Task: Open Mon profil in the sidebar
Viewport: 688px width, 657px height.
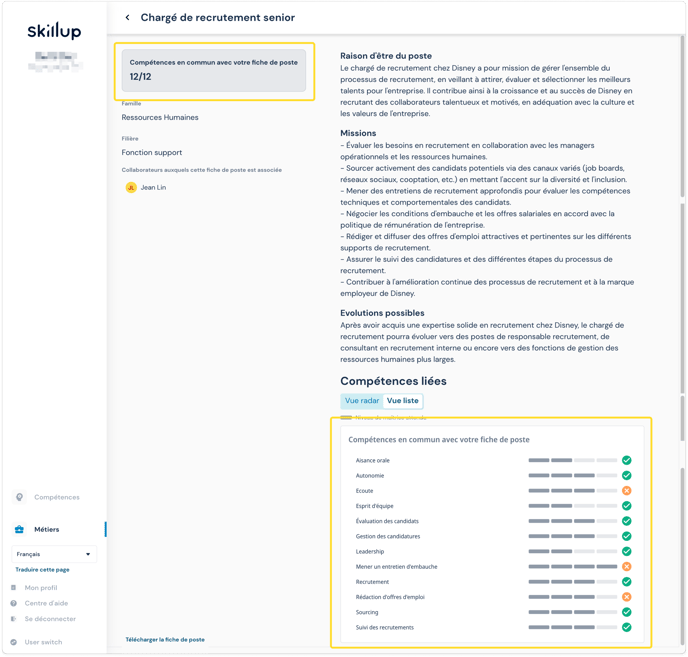Action: click(x=41, y=588)
